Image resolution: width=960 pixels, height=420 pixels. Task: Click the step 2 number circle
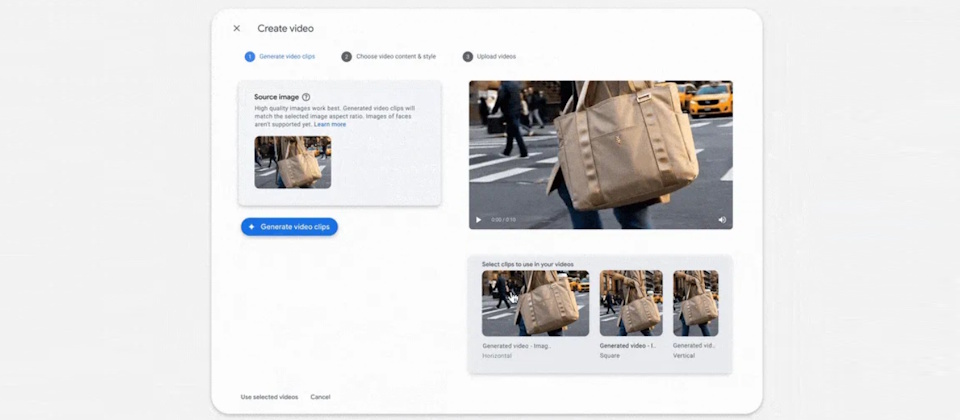point(347,57)
